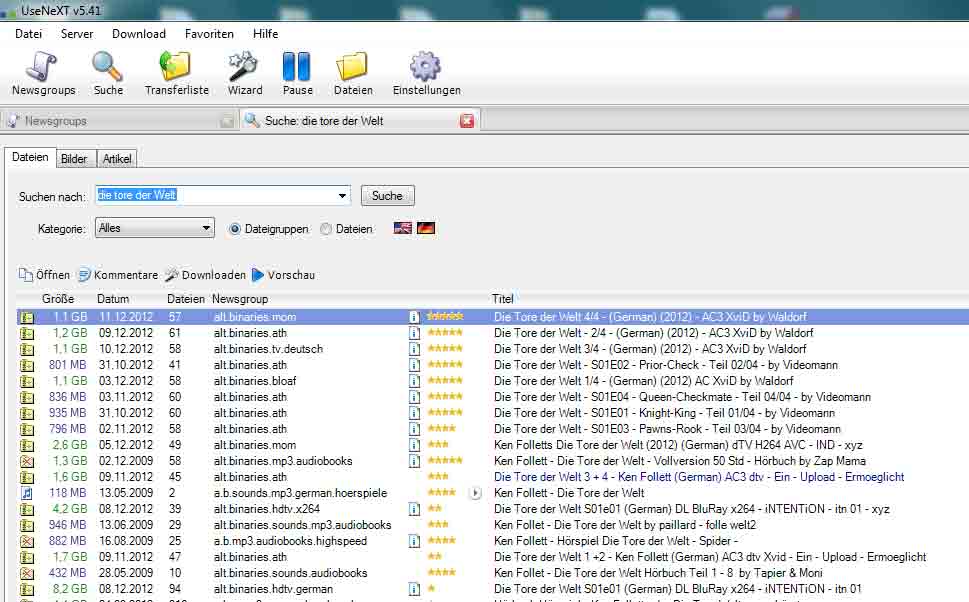Viewport: 969px width, 602px height.
Task: Open the Favoriten menu
Action: point(209,33)
